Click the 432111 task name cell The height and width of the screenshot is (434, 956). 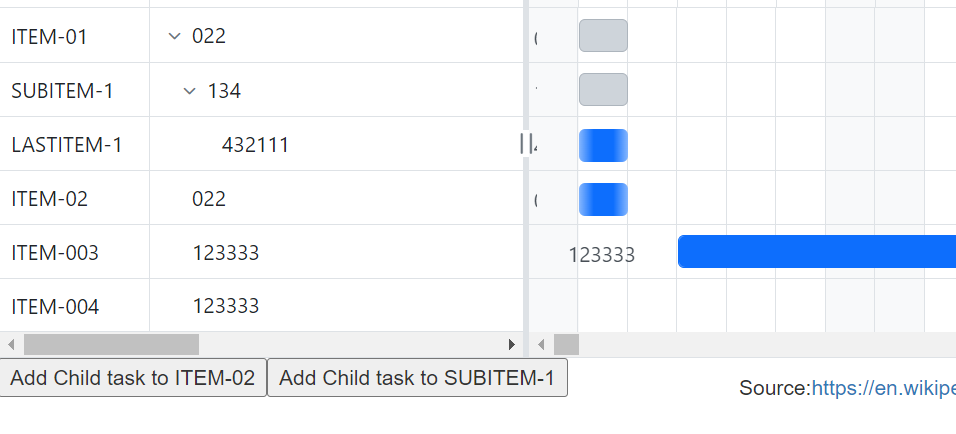tap(255, 145)
